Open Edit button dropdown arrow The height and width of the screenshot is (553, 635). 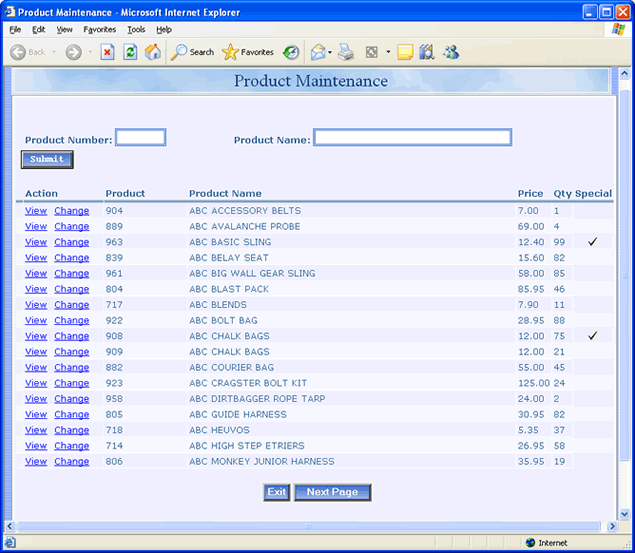click(388, 52)
